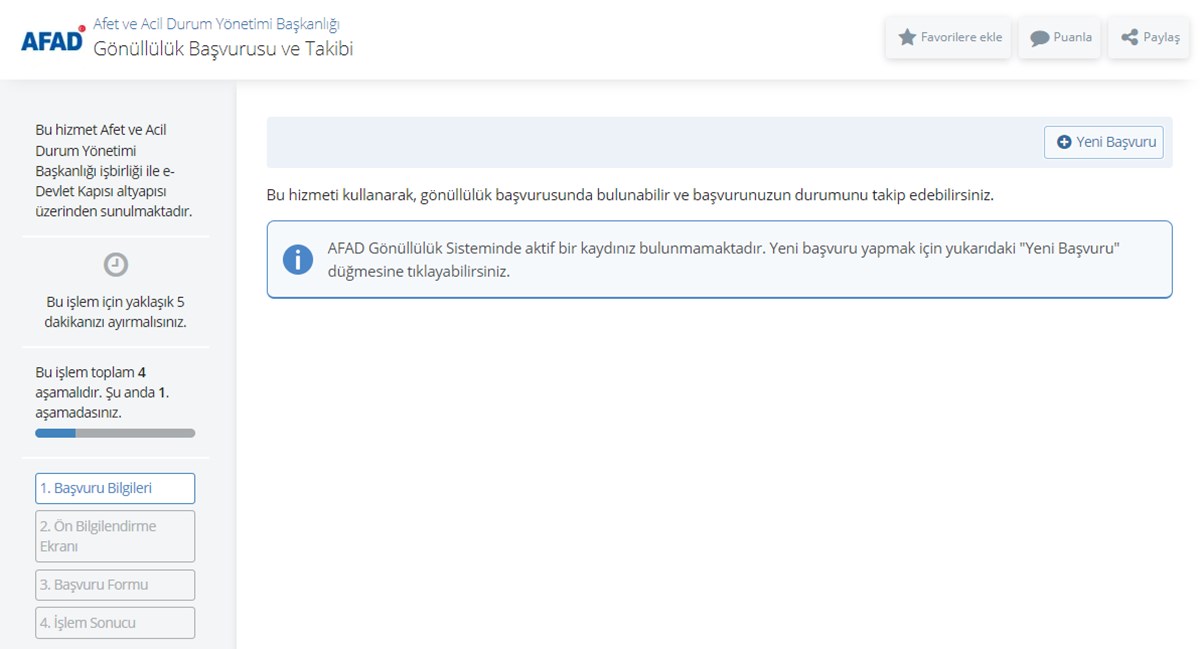
Task: Click the 'aktif bir kaydınız bulunmamaktadır' notice text
Action: click(722, 259)
